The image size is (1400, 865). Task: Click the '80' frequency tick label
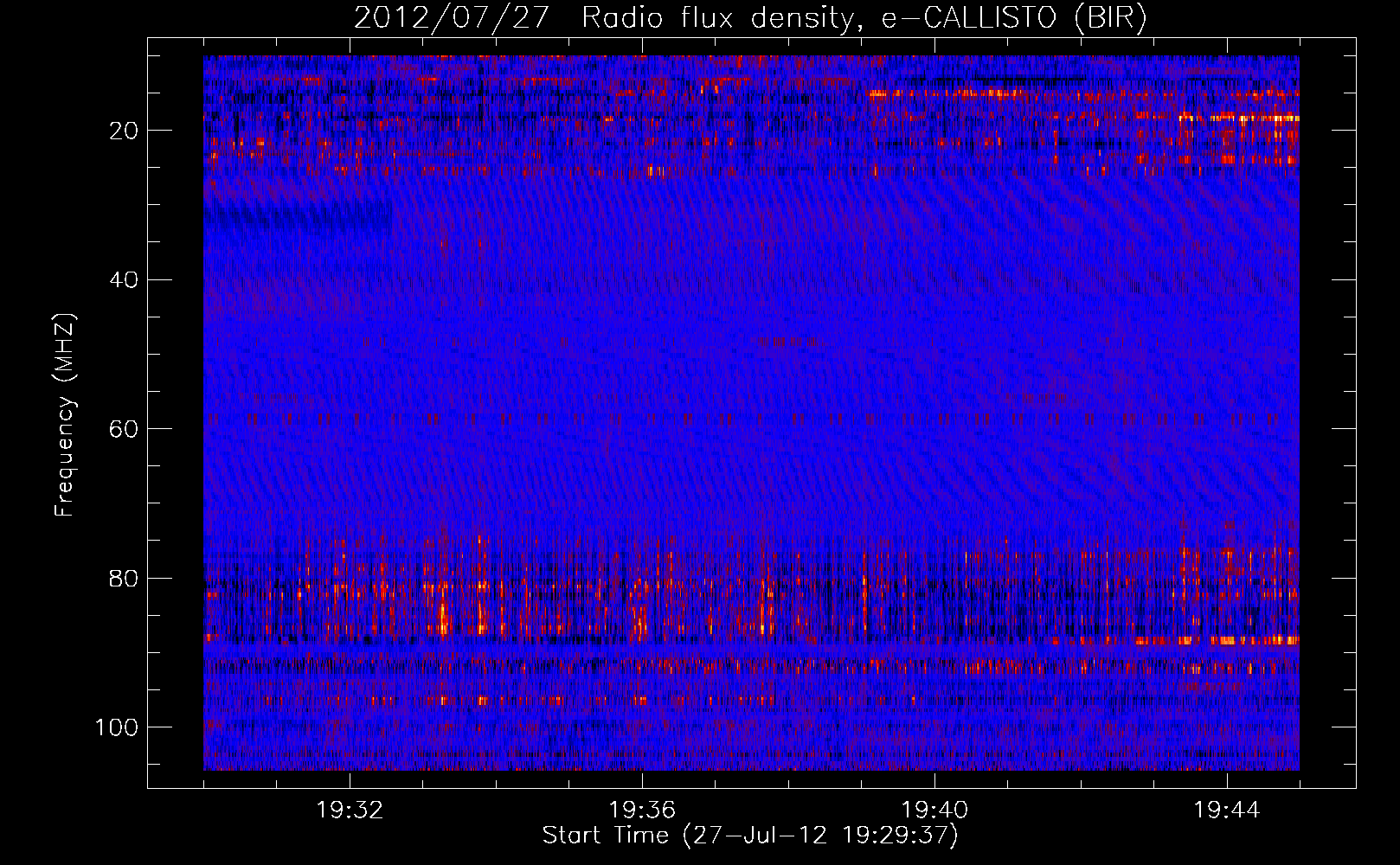point(125,579)
